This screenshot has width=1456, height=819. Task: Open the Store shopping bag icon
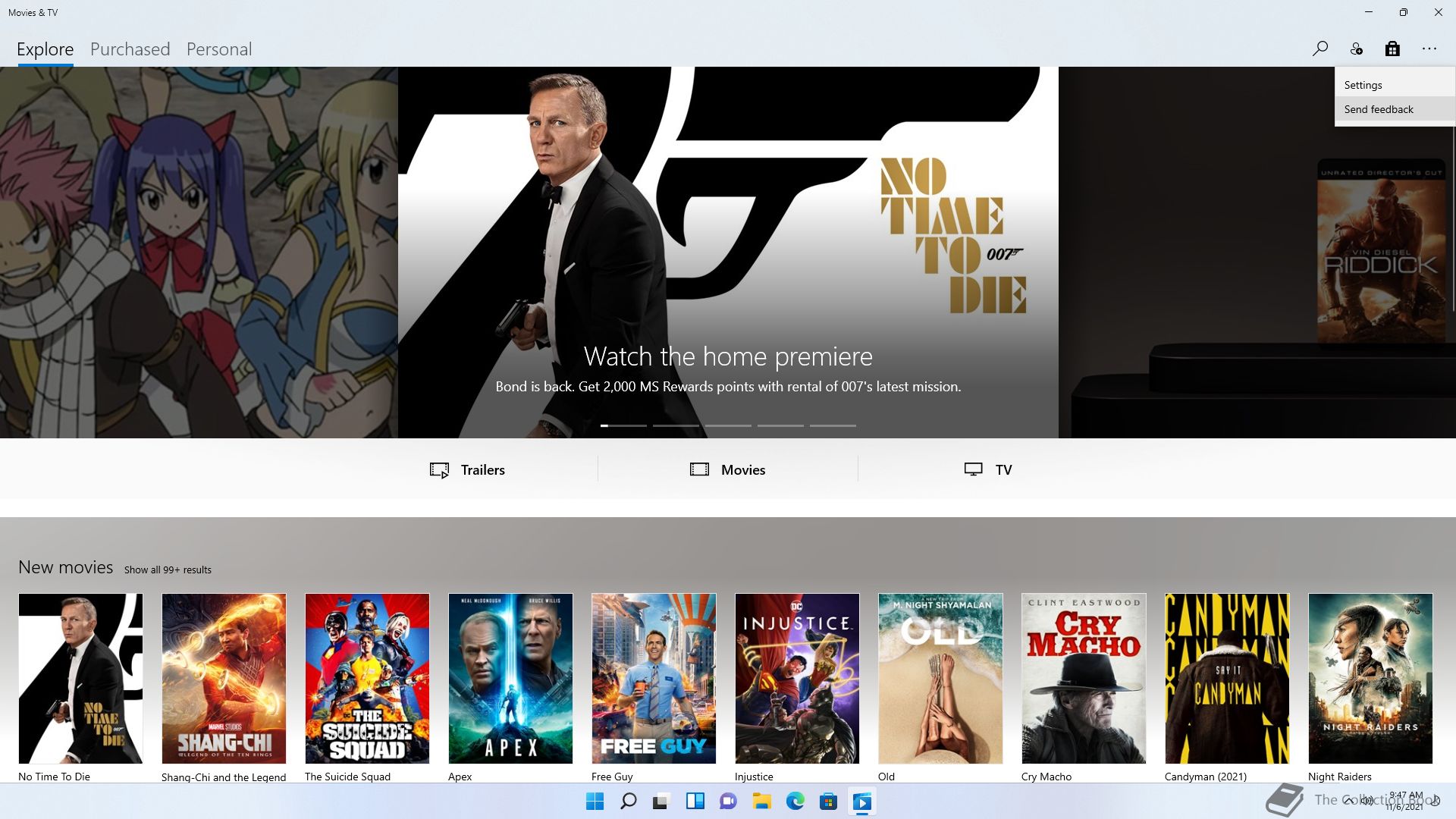coord(1392,49)
